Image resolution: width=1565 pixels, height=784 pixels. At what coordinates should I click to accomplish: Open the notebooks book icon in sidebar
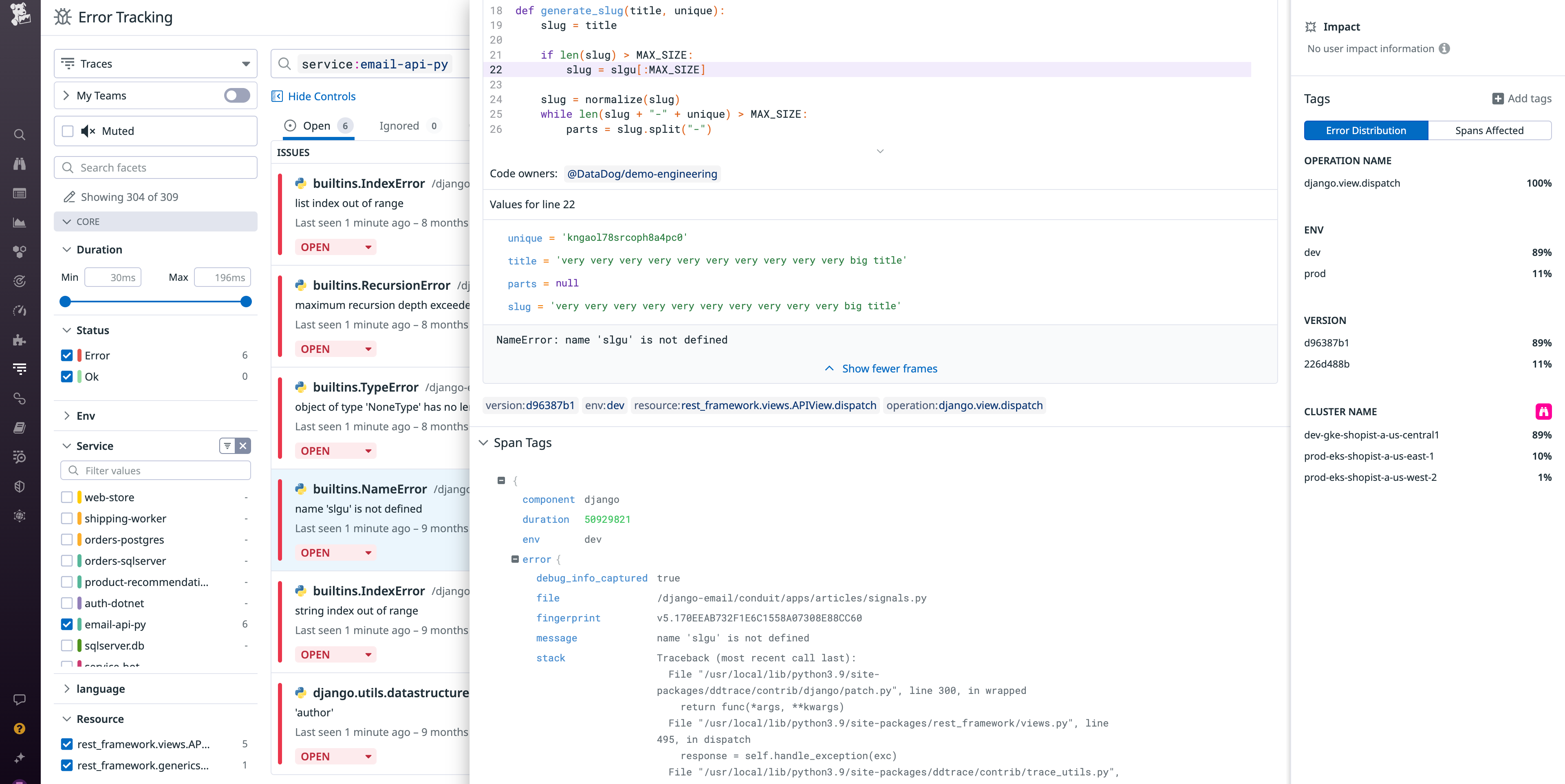(x=20, y=427)
